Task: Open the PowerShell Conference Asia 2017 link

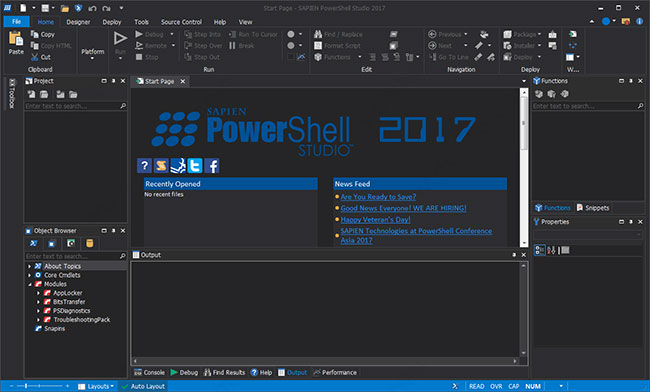Action: click(x=416, y=235)
